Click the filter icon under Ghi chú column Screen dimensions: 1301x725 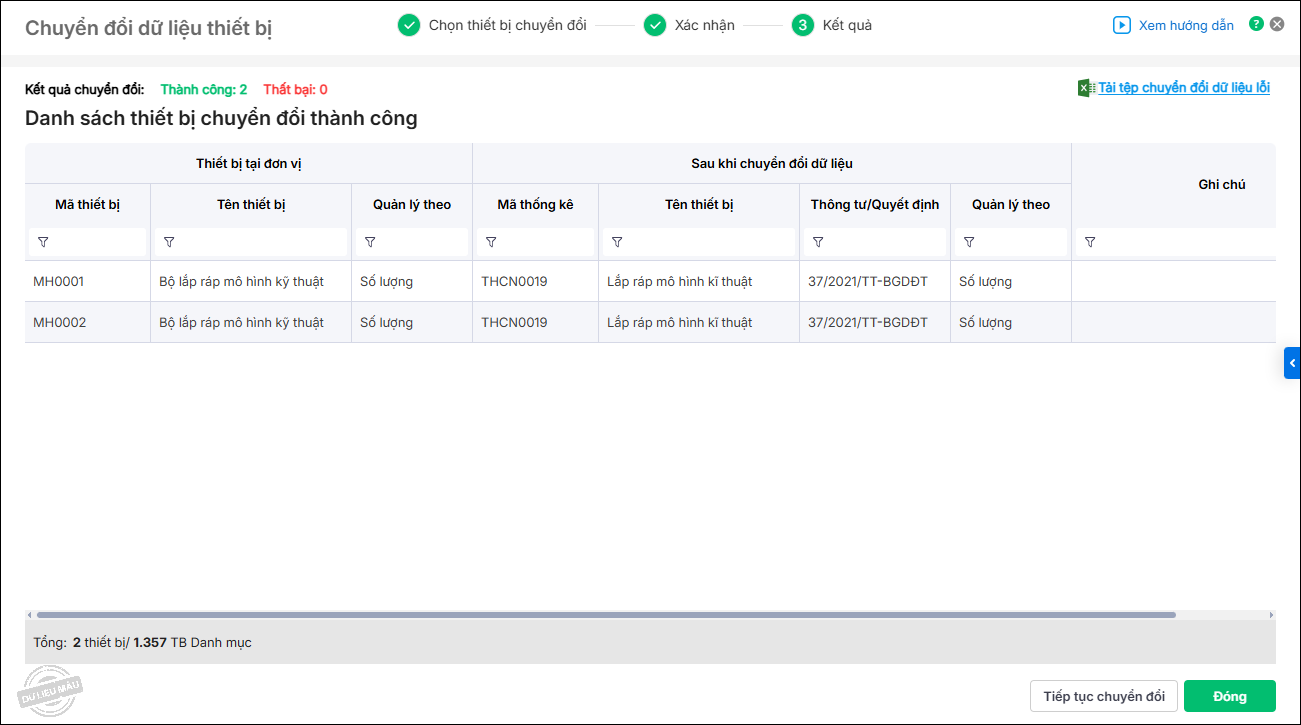[x=1090, y=242]
